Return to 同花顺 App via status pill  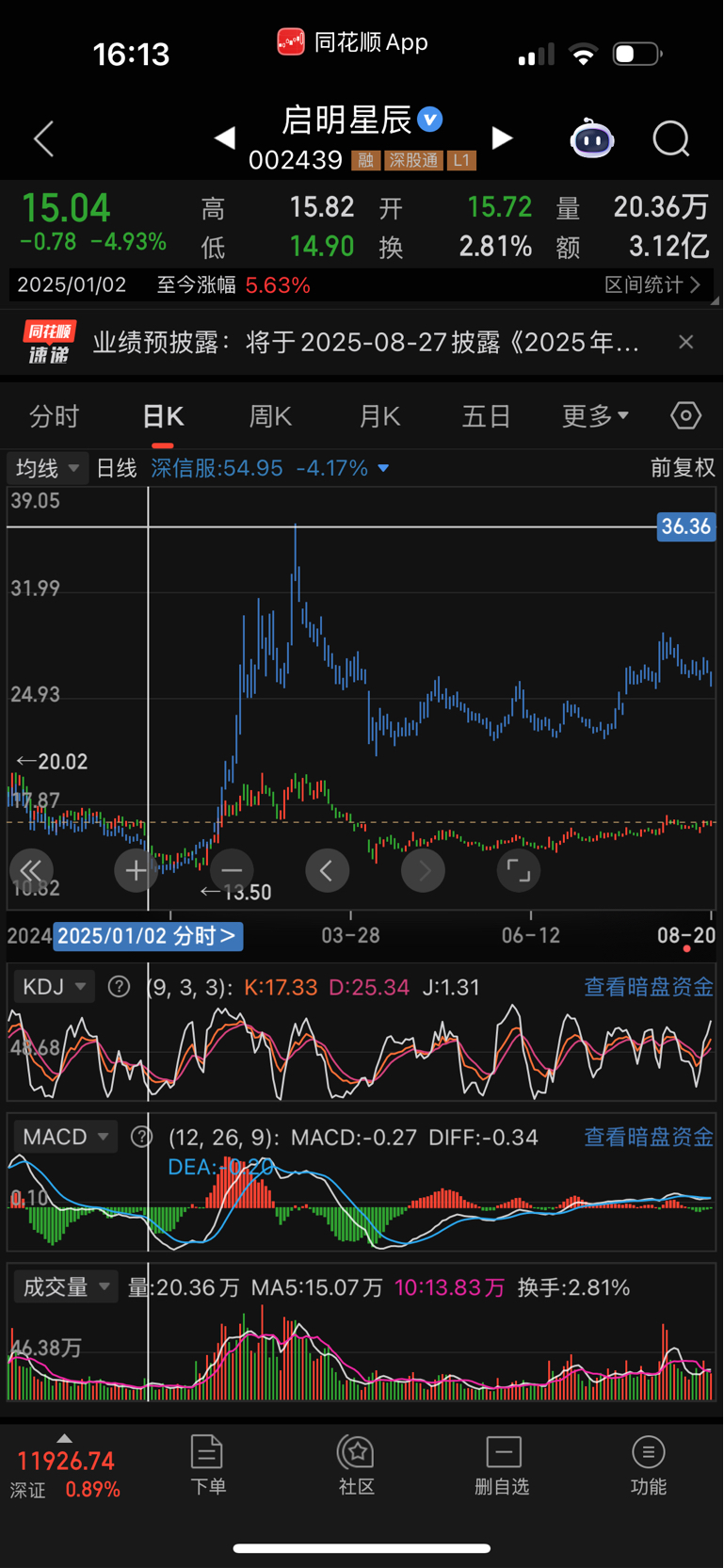click(353, 42)
